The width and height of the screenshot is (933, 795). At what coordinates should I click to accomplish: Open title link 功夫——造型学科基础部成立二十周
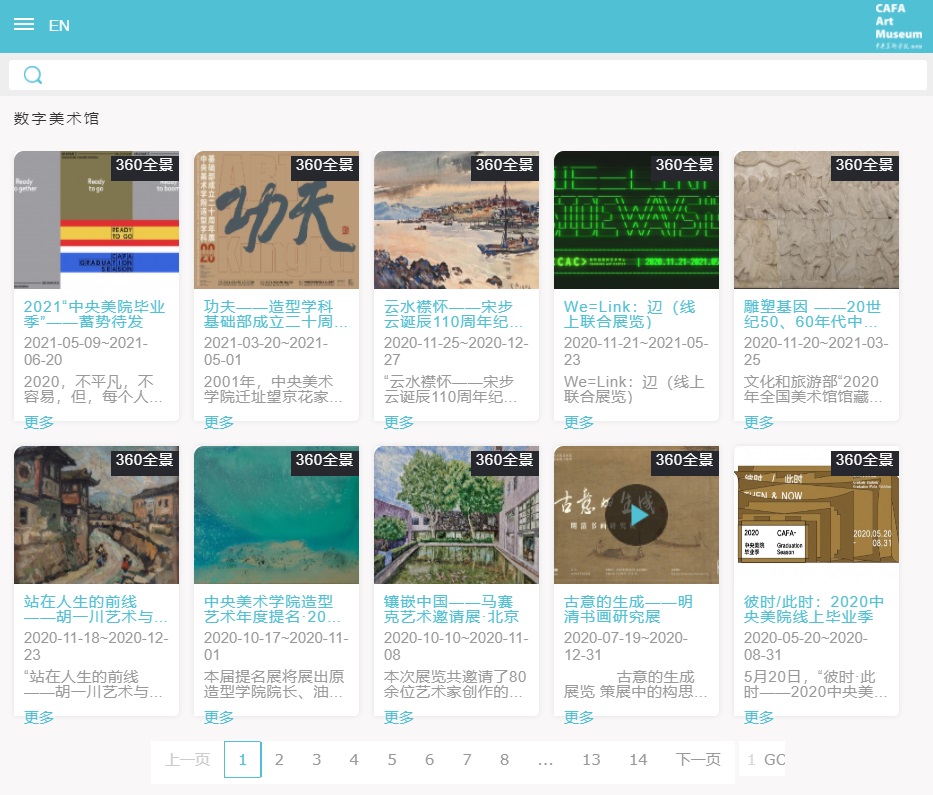tap(275, 314)
